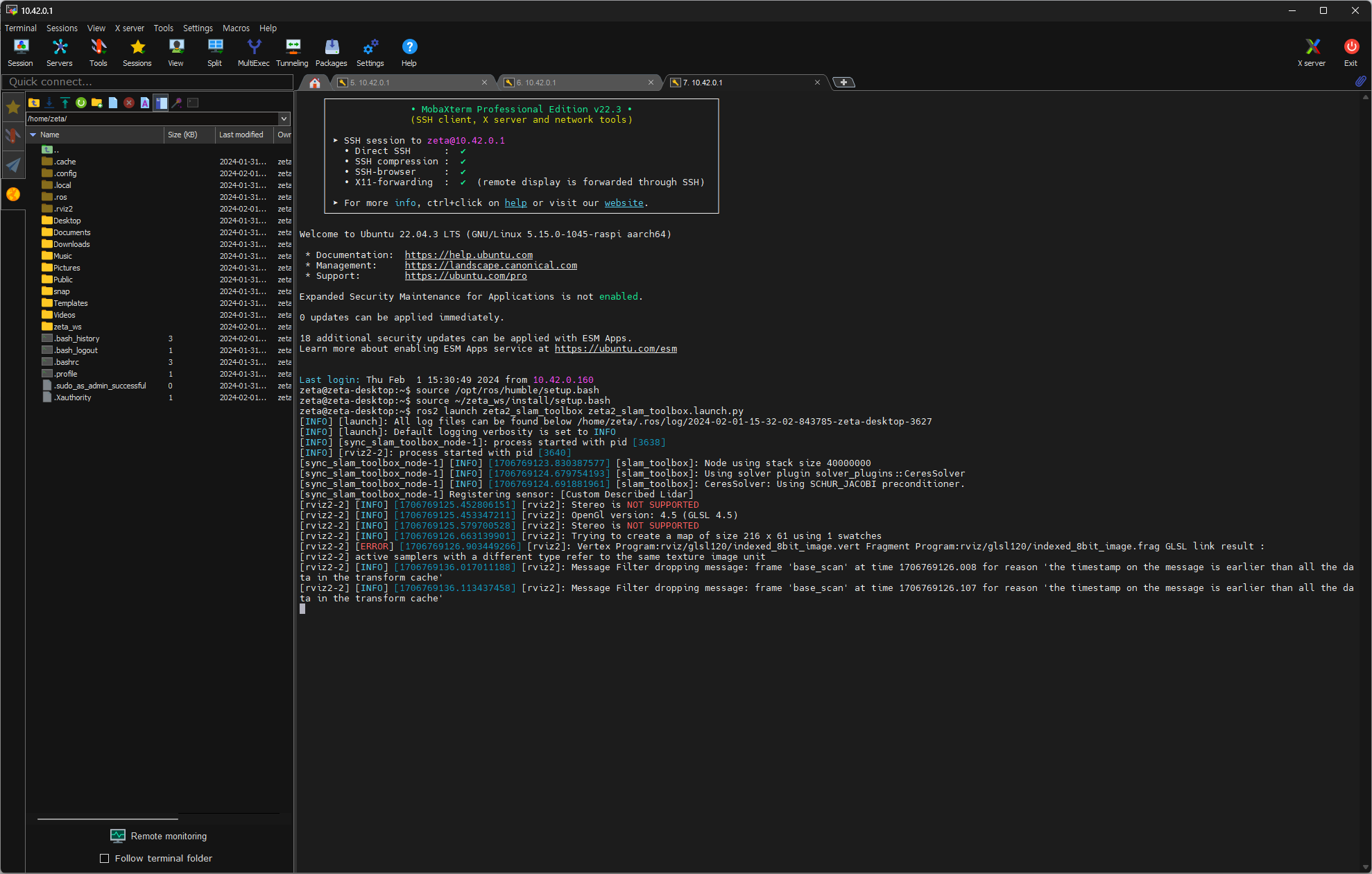Viewport: 1372px width, 874px height.
Task: Open the Servers toolbar icon
Action: point(60,53)
